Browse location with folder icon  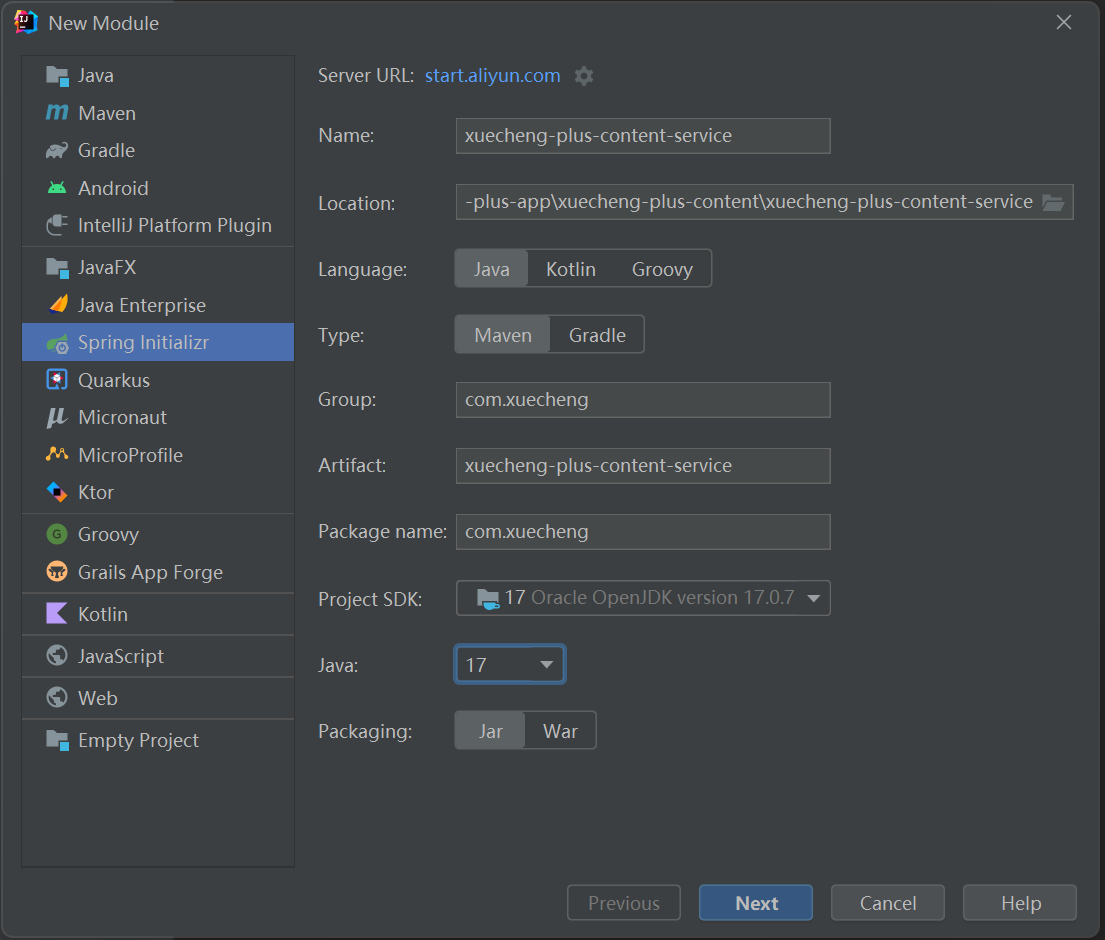coord(1054,203)
